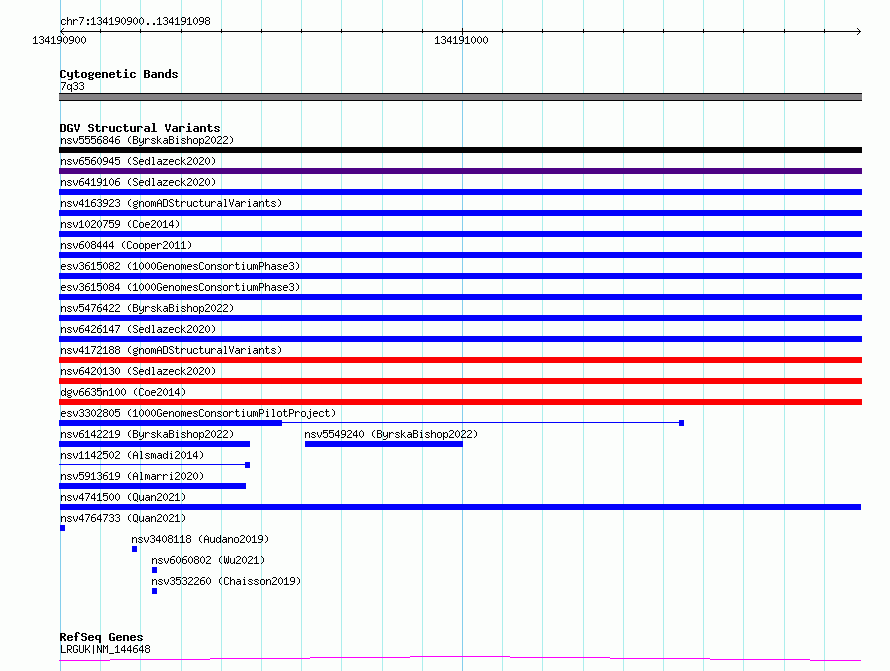Click the DGV Structural Variants track title
This screenshot has width=890, height=671.
tap(140, 128)
